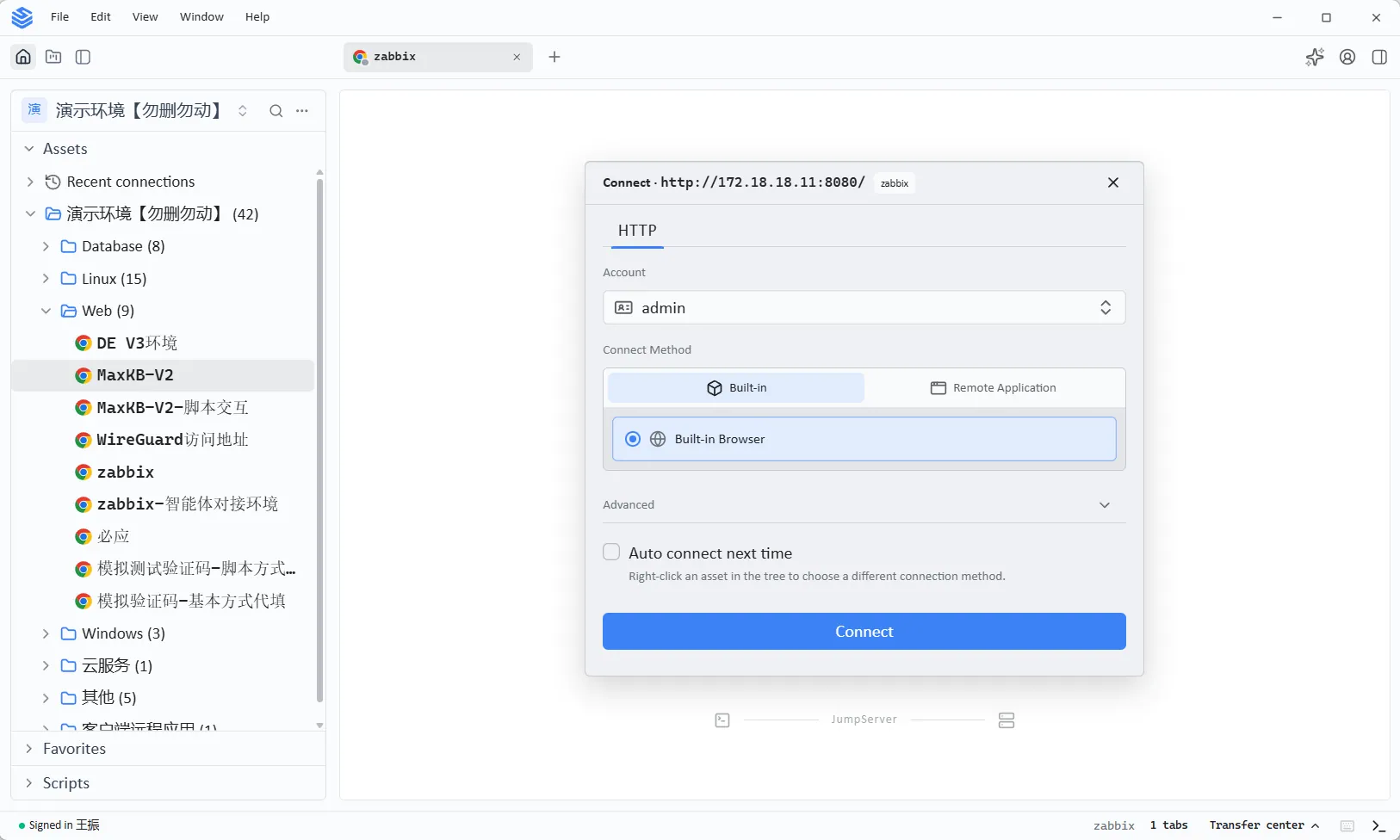Open the Window menu
Screen dimensions: 1400x840
tap(201, 17)
